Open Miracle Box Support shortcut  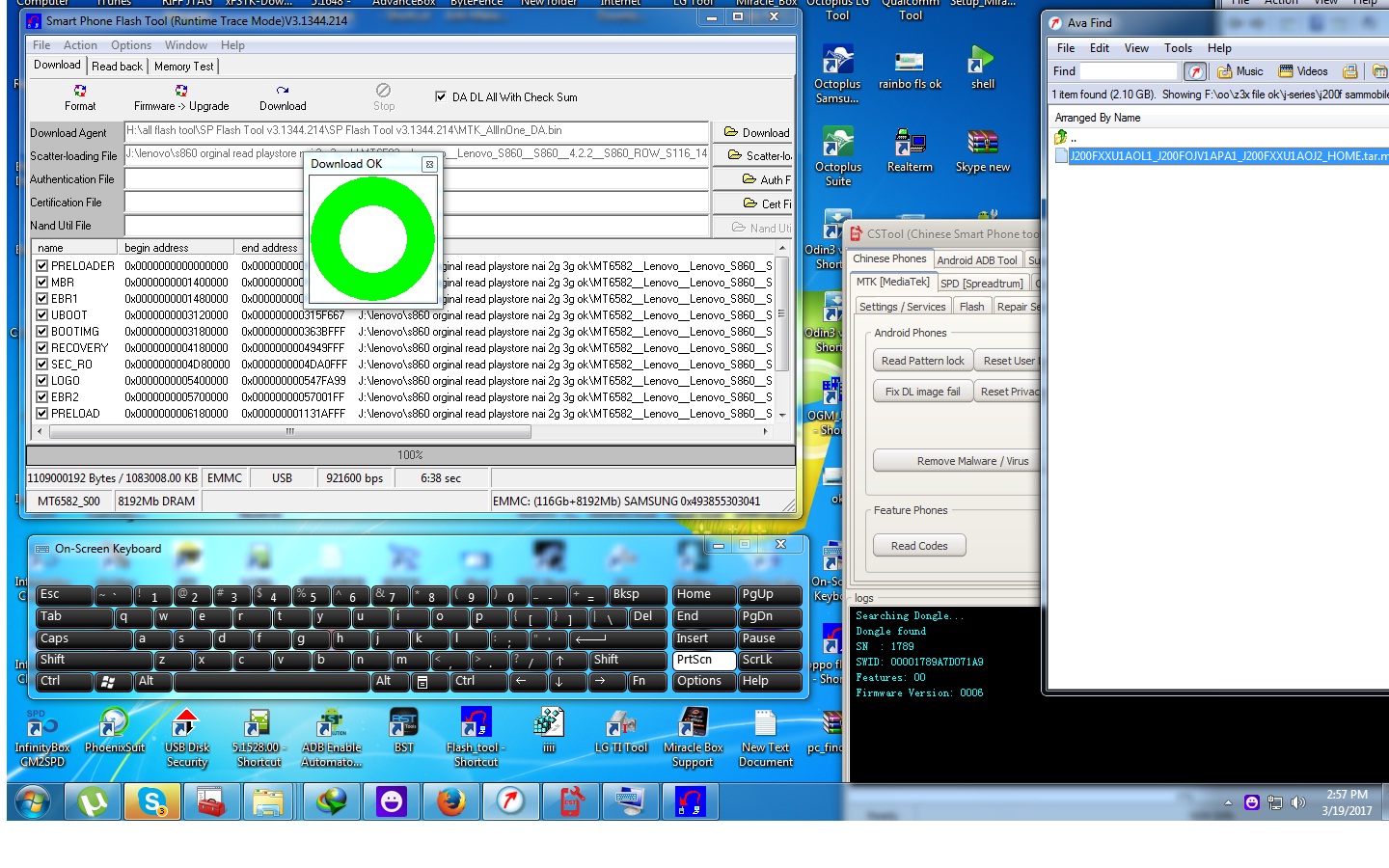point(694,739)
